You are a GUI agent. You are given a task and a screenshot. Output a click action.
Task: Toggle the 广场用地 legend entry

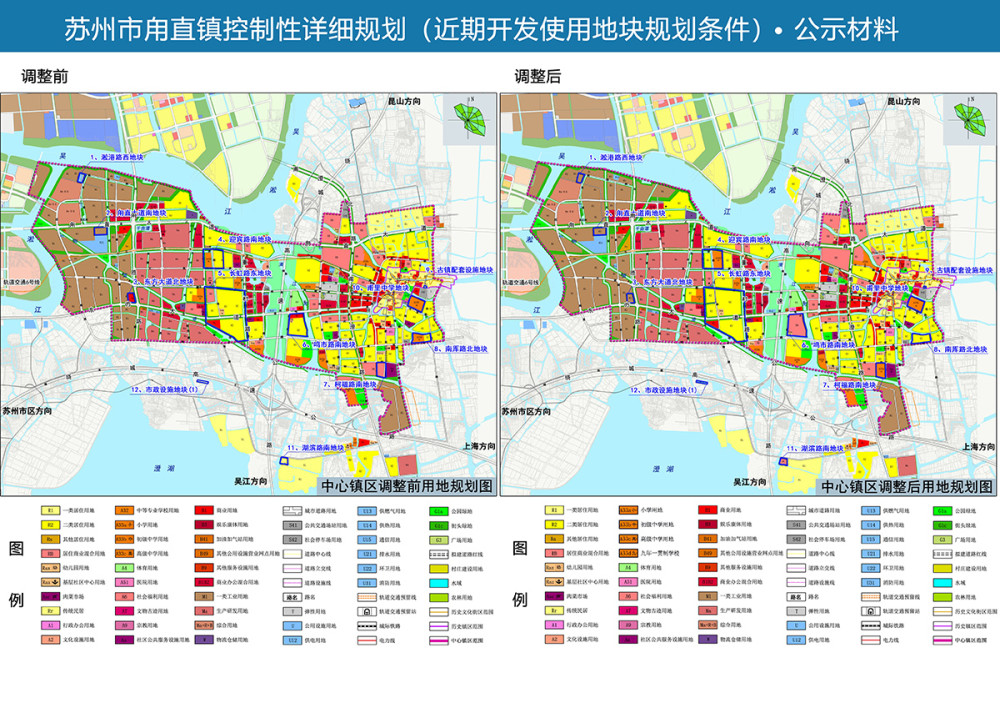438,540
